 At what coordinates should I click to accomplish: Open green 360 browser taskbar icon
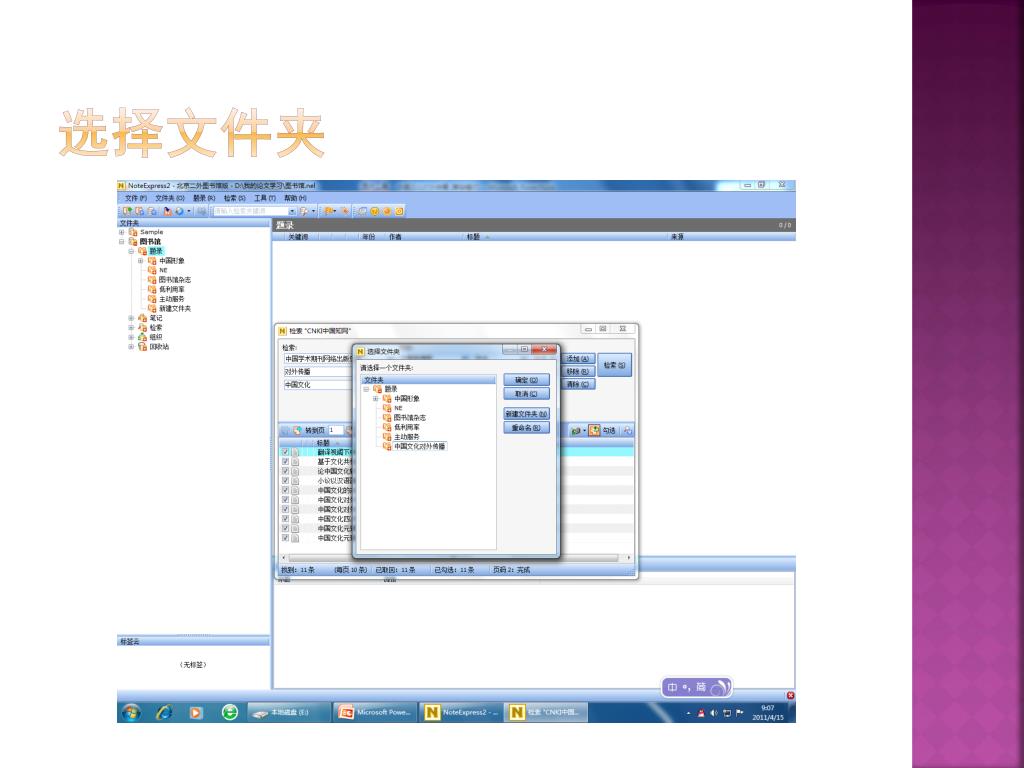(230, 712)
